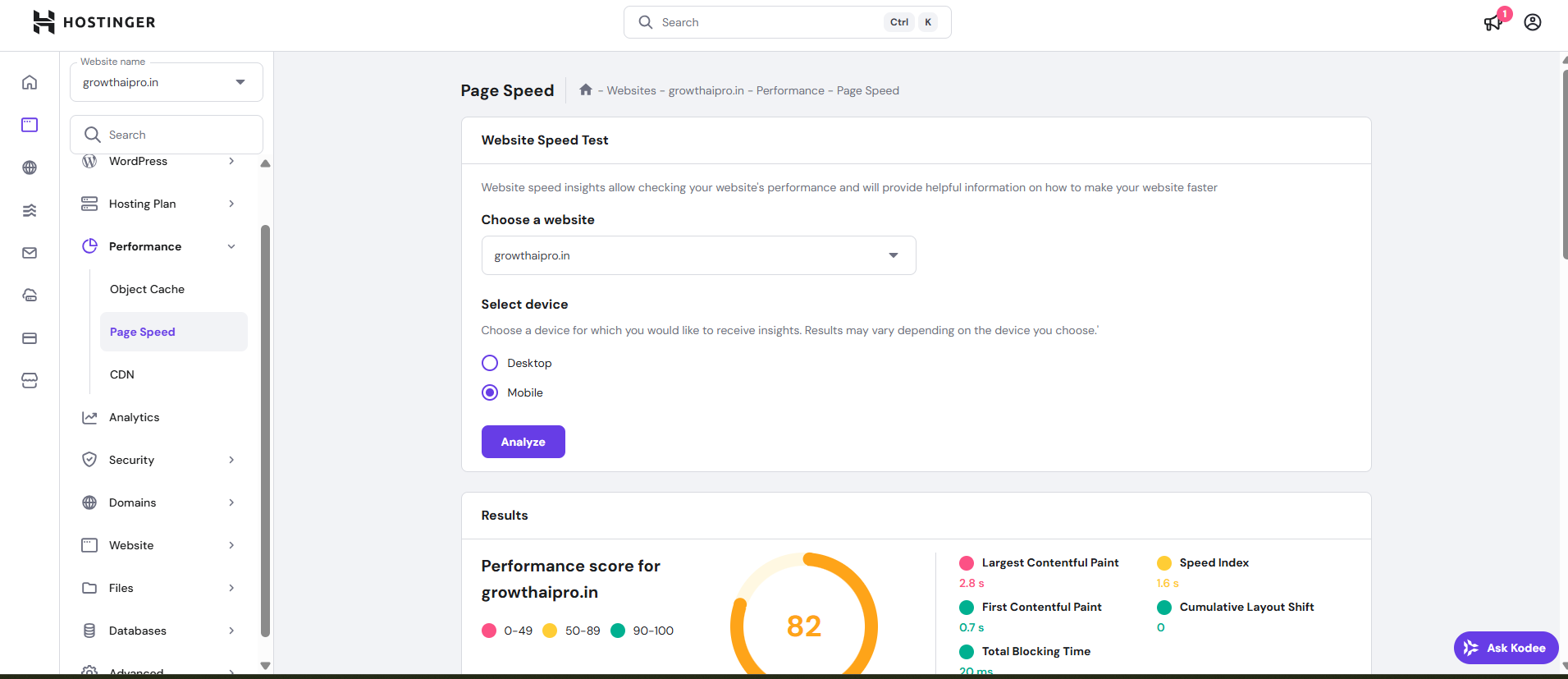Follow the Performance breadcrumb link
The image size is (1568, 679).
click(x=790, y=90)
